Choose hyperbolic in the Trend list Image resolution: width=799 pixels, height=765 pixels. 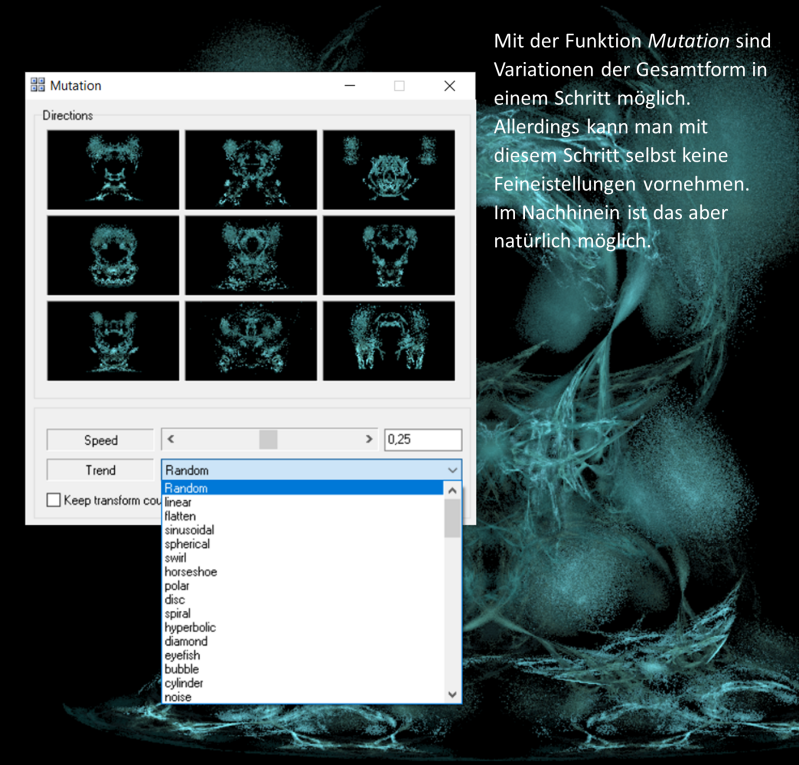coord(303,627)
